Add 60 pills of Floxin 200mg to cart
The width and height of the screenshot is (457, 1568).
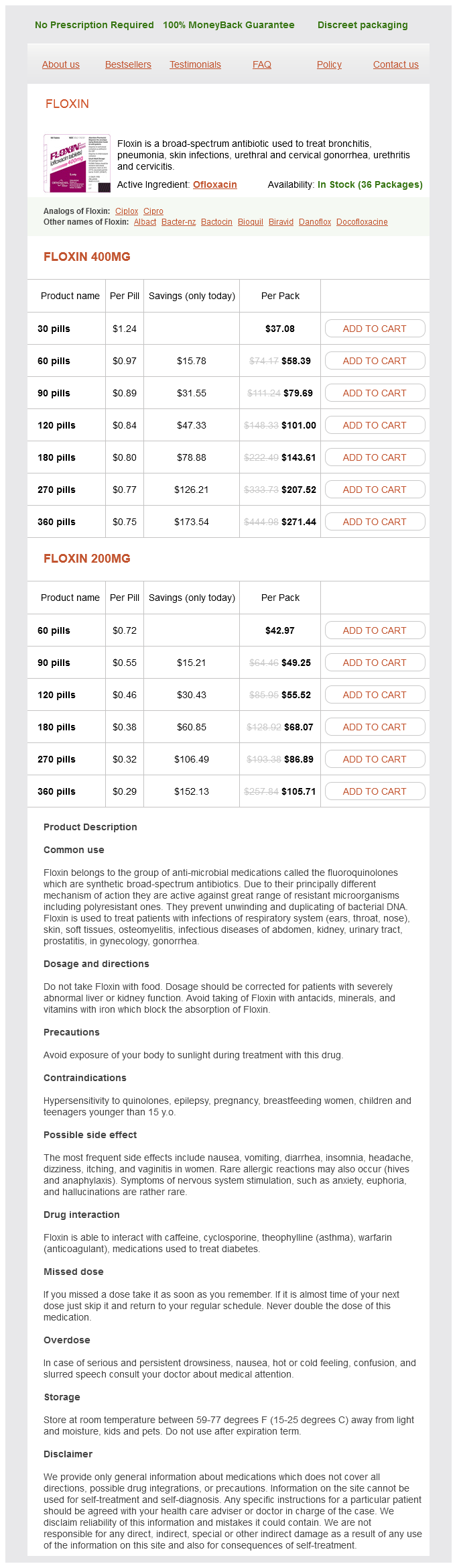click(375, 630)
